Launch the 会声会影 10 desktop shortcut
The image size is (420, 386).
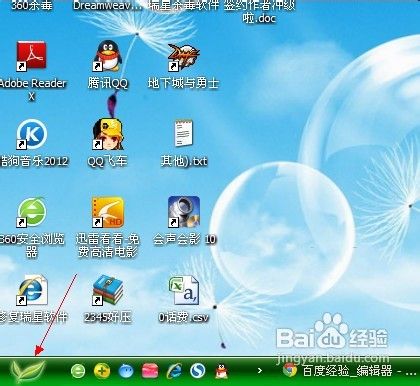click(x=184, y=212)
